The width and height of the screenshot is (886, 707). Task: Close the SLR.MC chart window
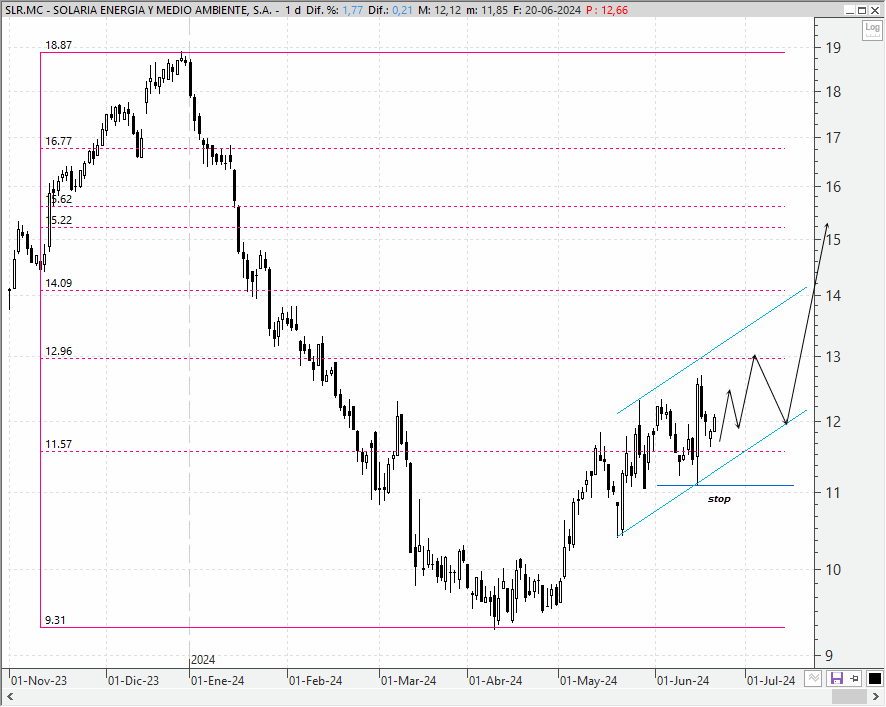click(875, 10)
